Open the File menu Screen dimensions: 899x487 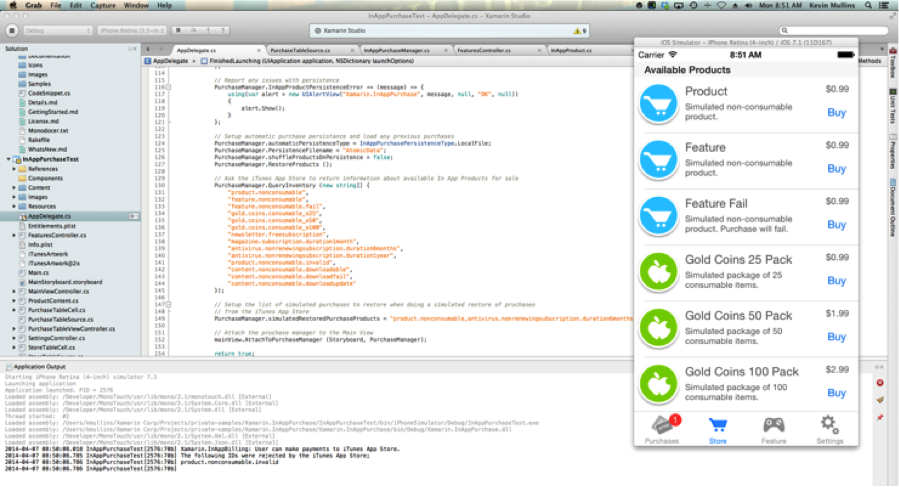[x=56, y=5]
